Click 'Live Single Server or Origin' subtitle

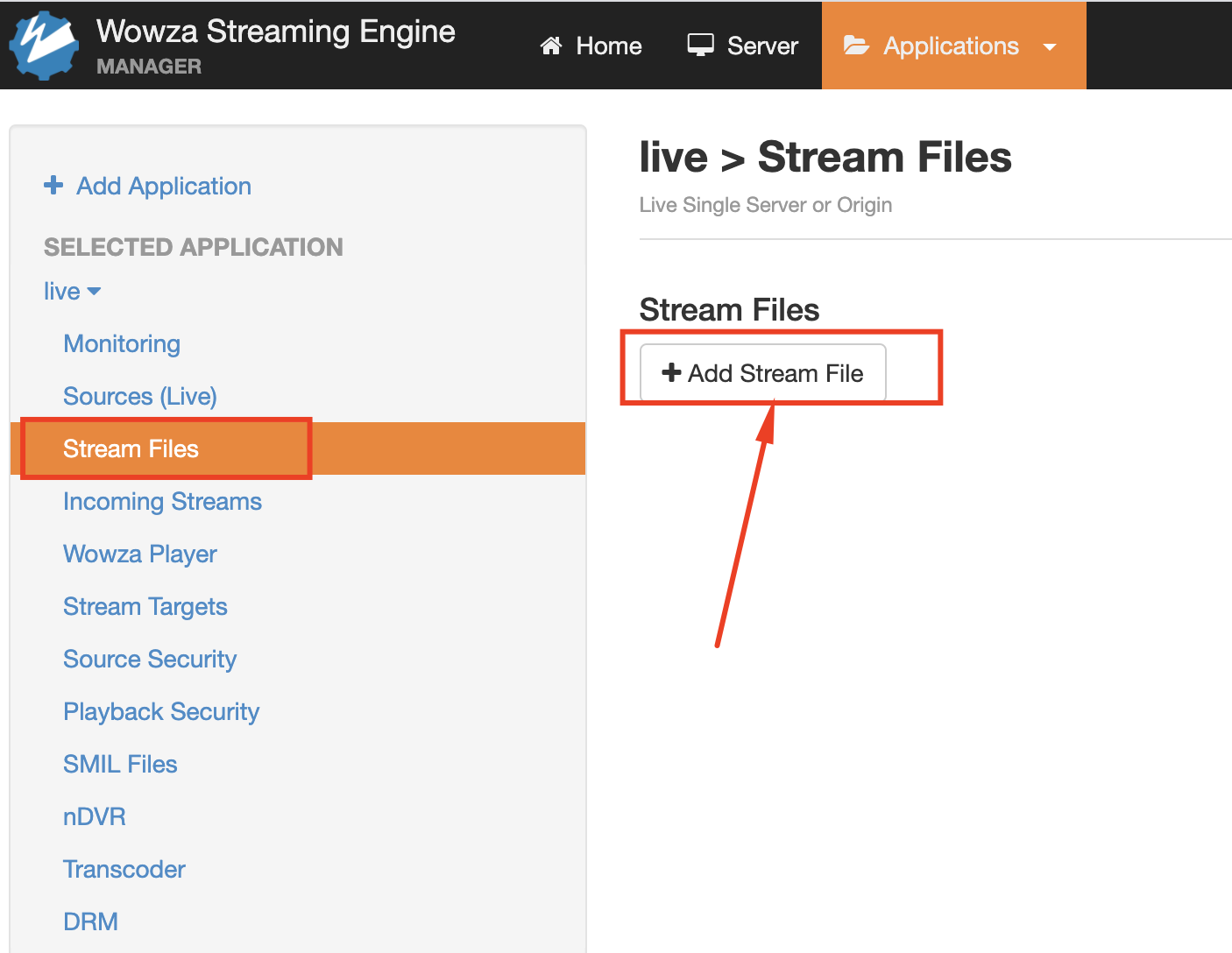tap(766, 205)
